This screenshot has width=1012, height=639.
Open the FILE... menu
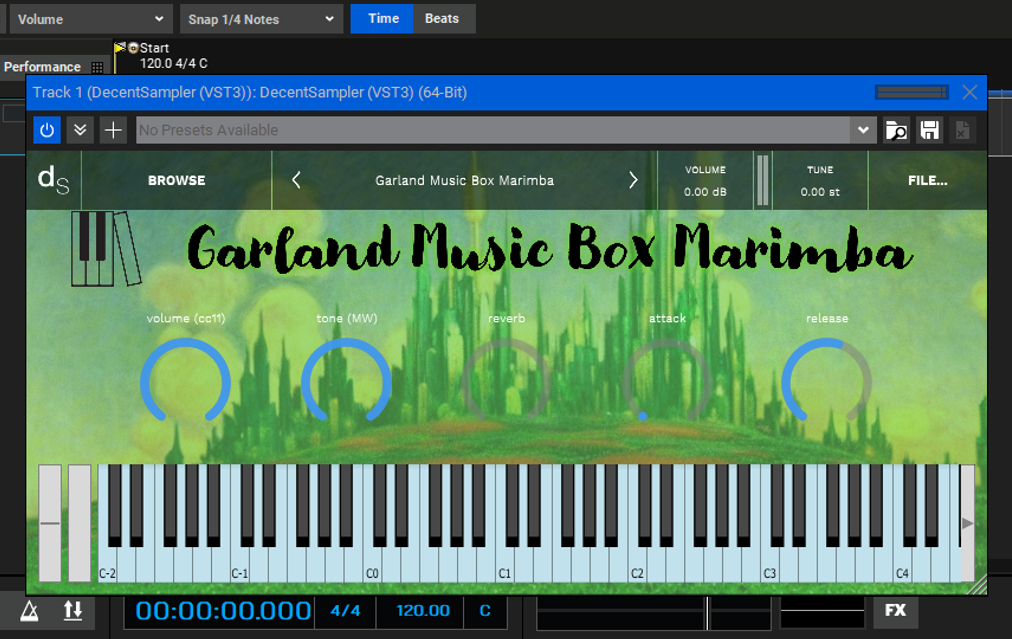click(x=927, y=181)
